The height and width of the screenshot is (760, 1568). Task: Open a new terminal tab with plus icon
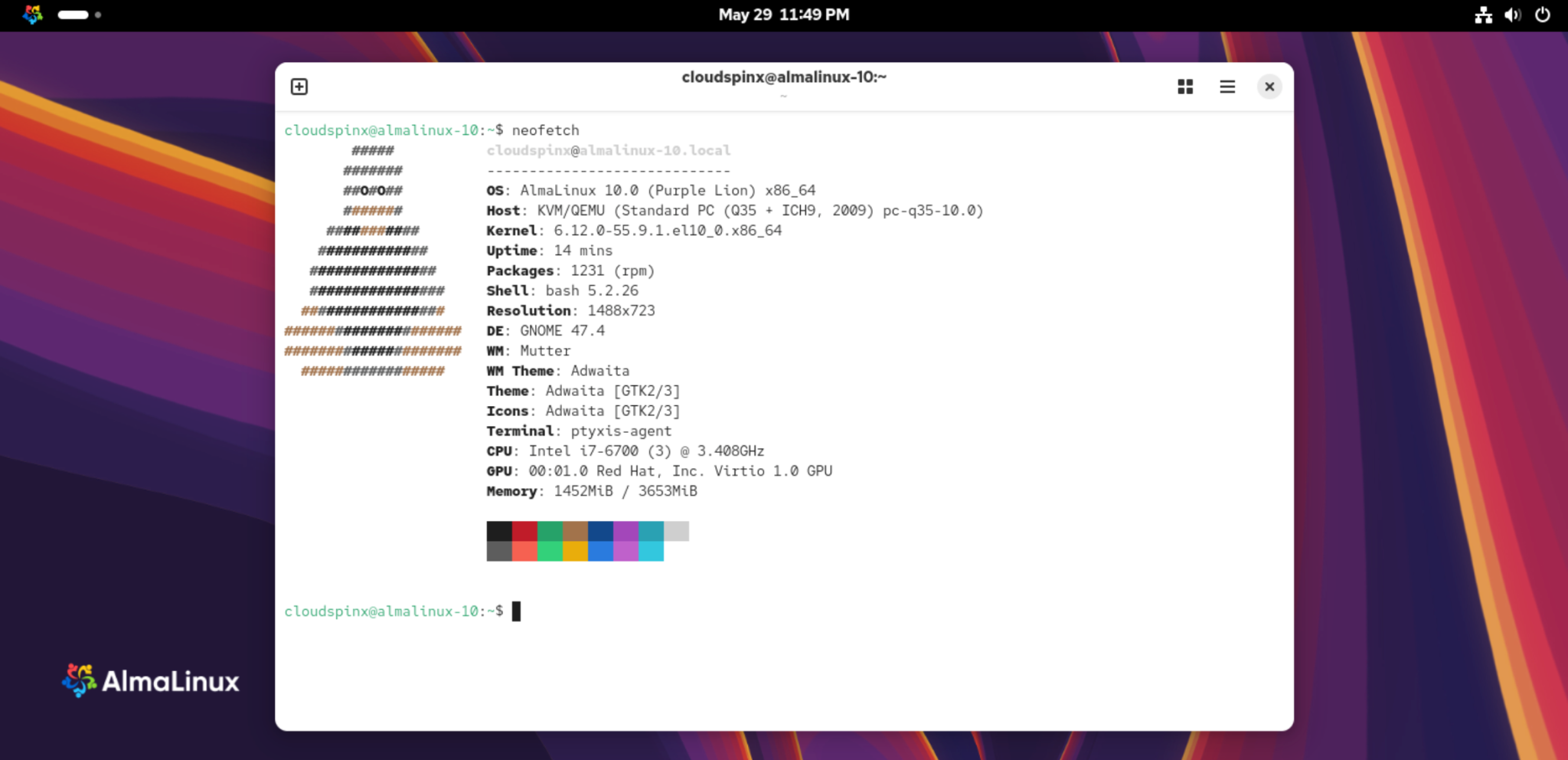(x=299, y=87)
